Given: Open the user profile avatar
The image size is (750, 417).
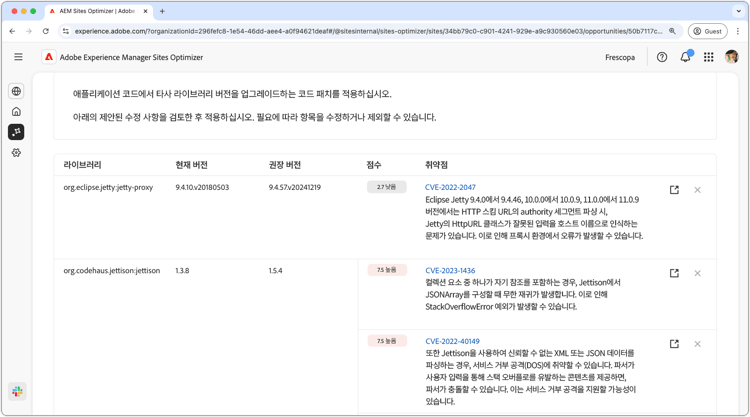Looking at the screenshot, I should click(731, 57).
